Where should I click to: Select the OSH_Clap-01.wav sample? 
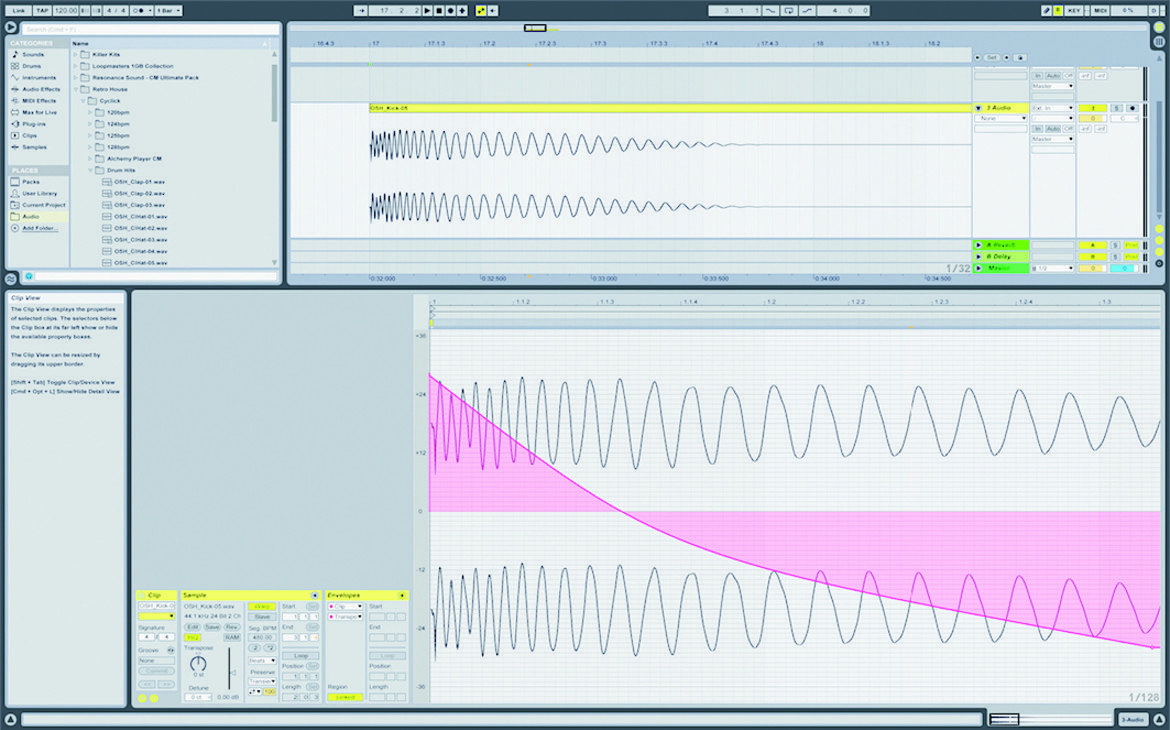[139, 182]
